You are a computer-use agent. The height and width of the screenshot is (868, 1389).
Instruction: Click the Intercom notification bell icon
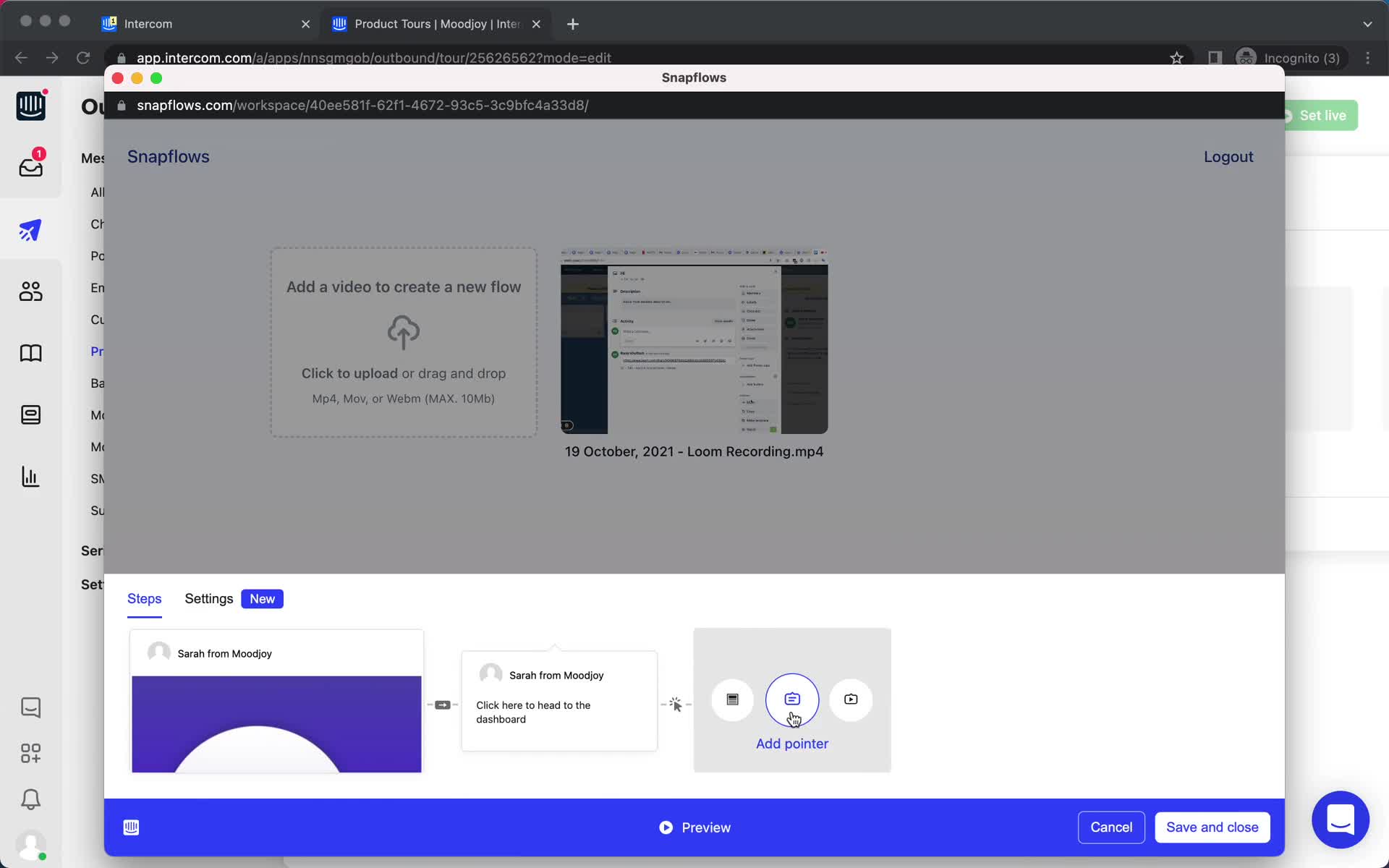(x=30, y=799)
